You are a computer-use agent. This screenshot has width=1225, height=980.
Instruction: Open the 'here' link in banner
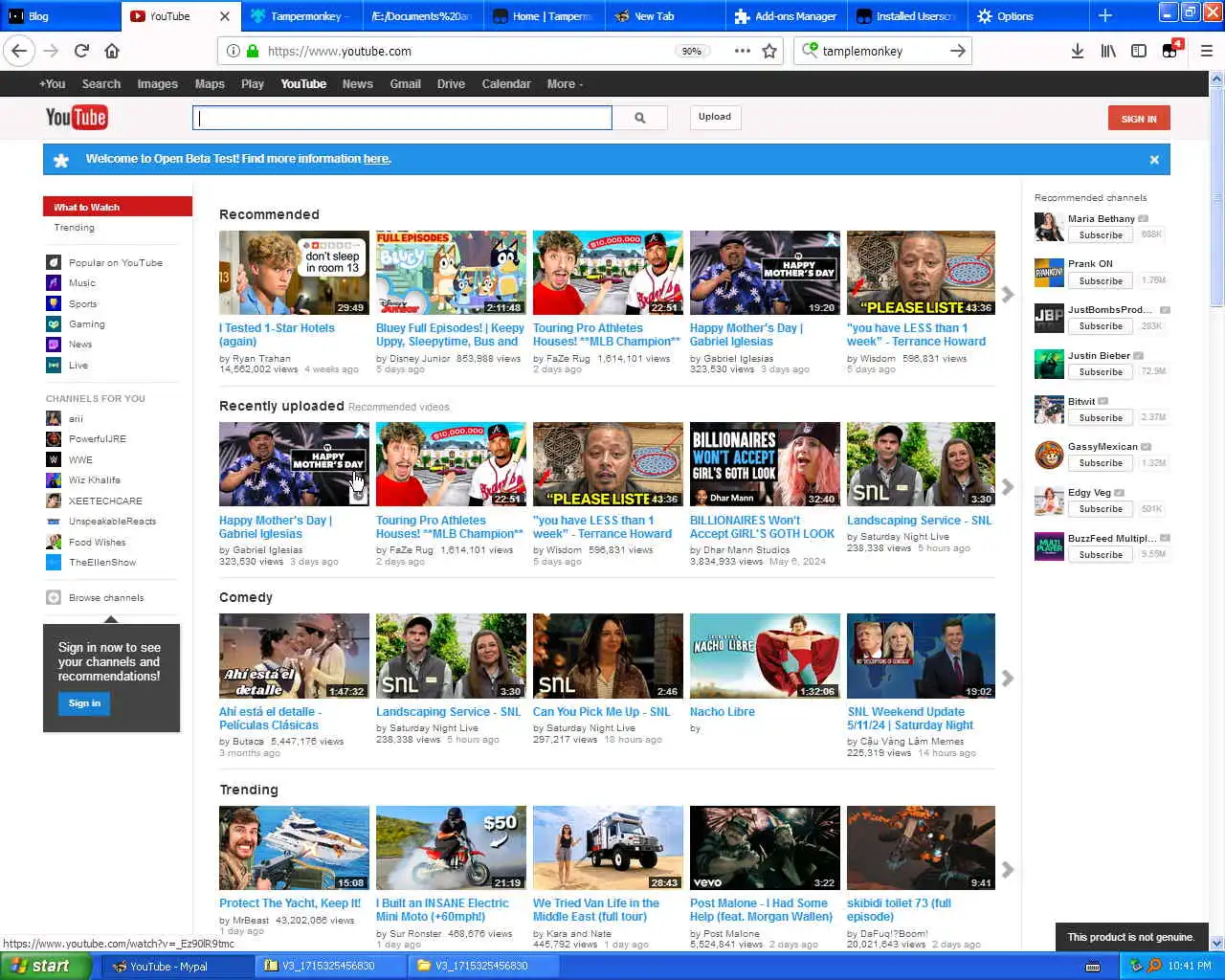(x=376, y=159)
